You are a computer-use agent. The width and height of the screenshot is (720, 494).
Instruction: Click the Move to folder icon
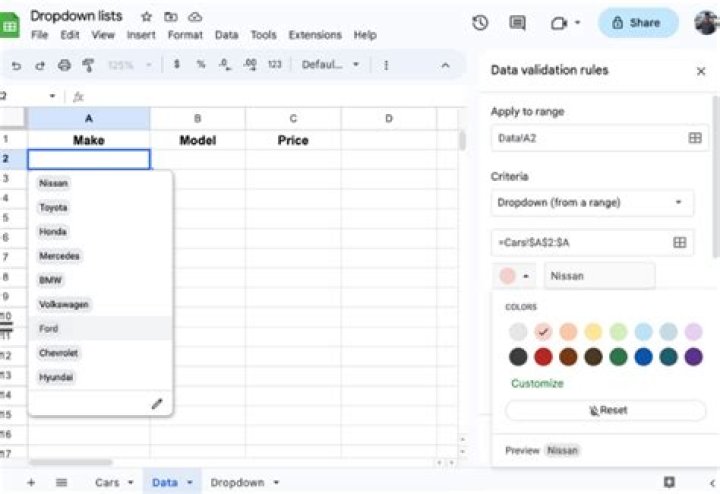[171, 17]
